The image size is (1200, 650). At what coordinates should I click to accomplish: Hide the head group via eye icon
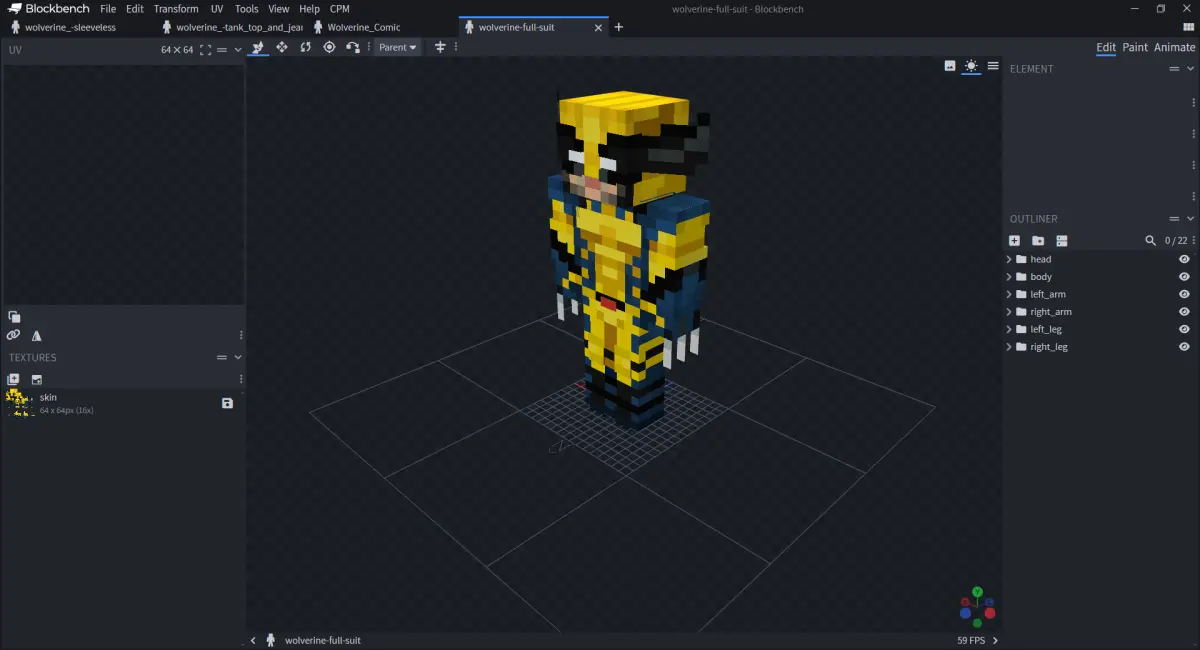pos(1184,259)
